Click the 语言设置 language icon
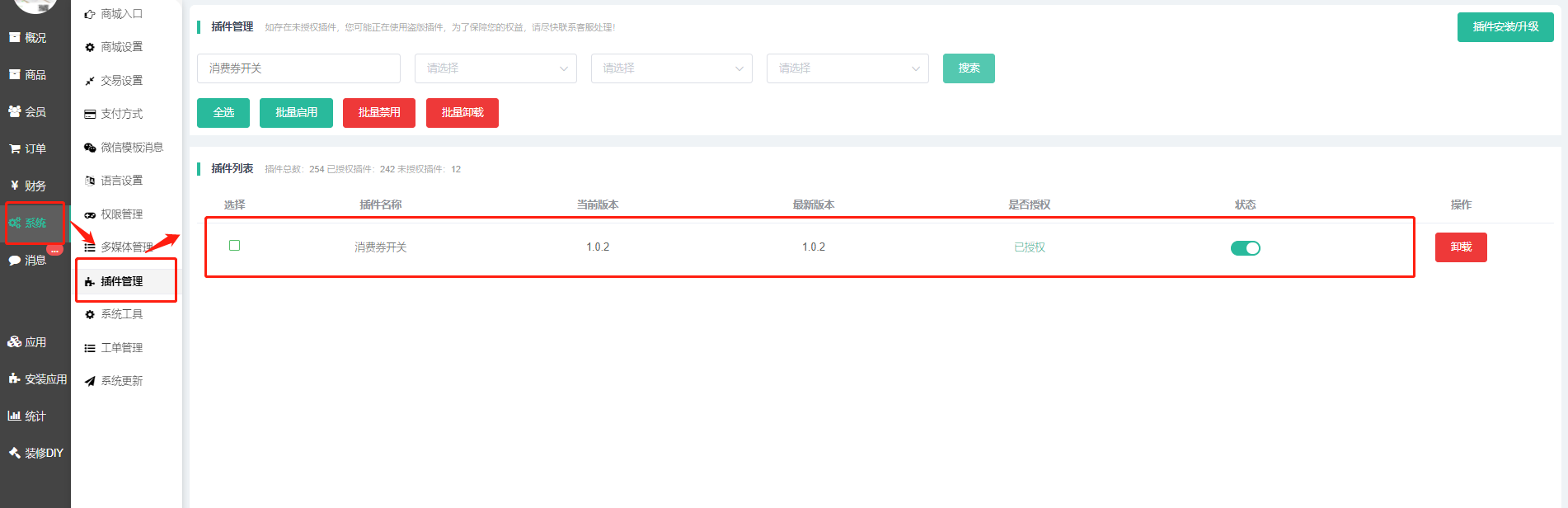Screen dimensions: 1568x508 click(x=90, y=181)
